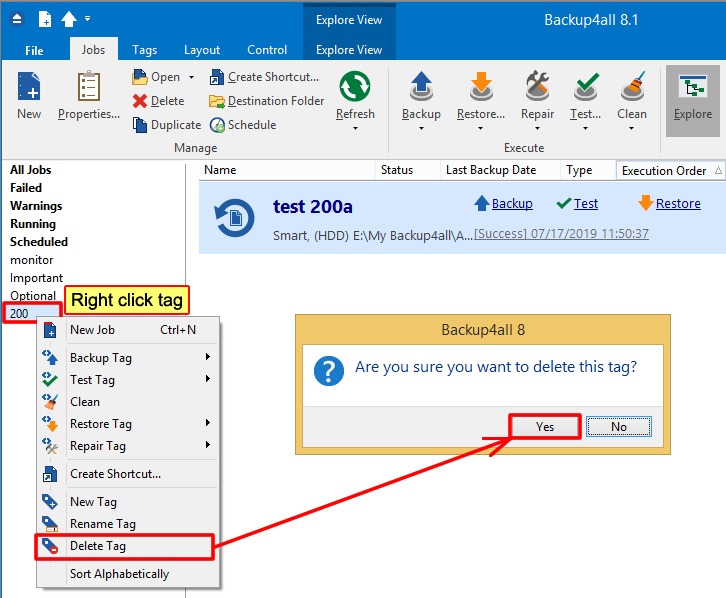This screenshot has width=726, height=598.
Task: Click the Repair tools icon
Action: [x=537, y=87]
